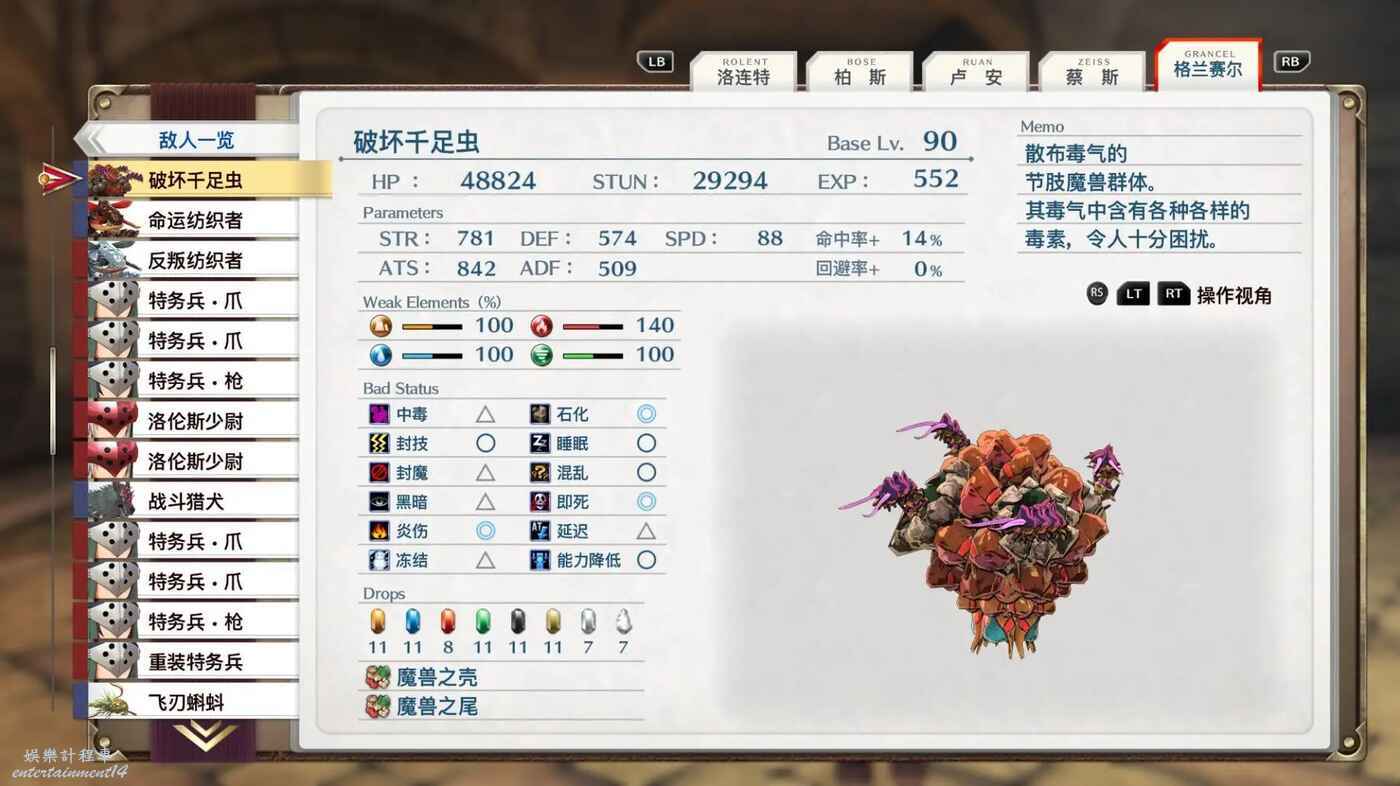Image resolution: width=1400 pixels, height=786 pixels.
Task: Expand enemy list with bottom down chevron
Action: tap(205, 736)
